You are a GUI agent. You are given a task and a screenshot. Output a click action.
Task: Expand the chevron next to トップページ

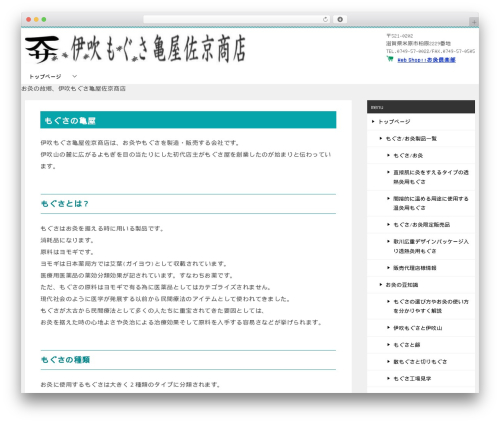[x=75, y=76]
